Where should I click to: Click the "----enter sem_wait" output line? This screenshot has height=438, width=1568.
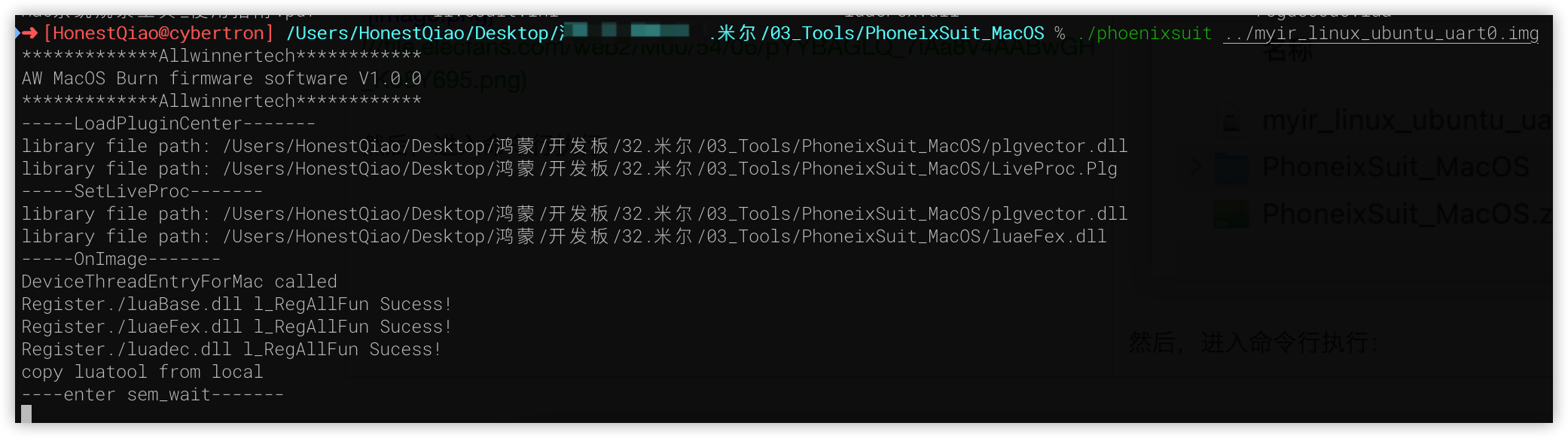pyautogui.click(x=152, y=394)
